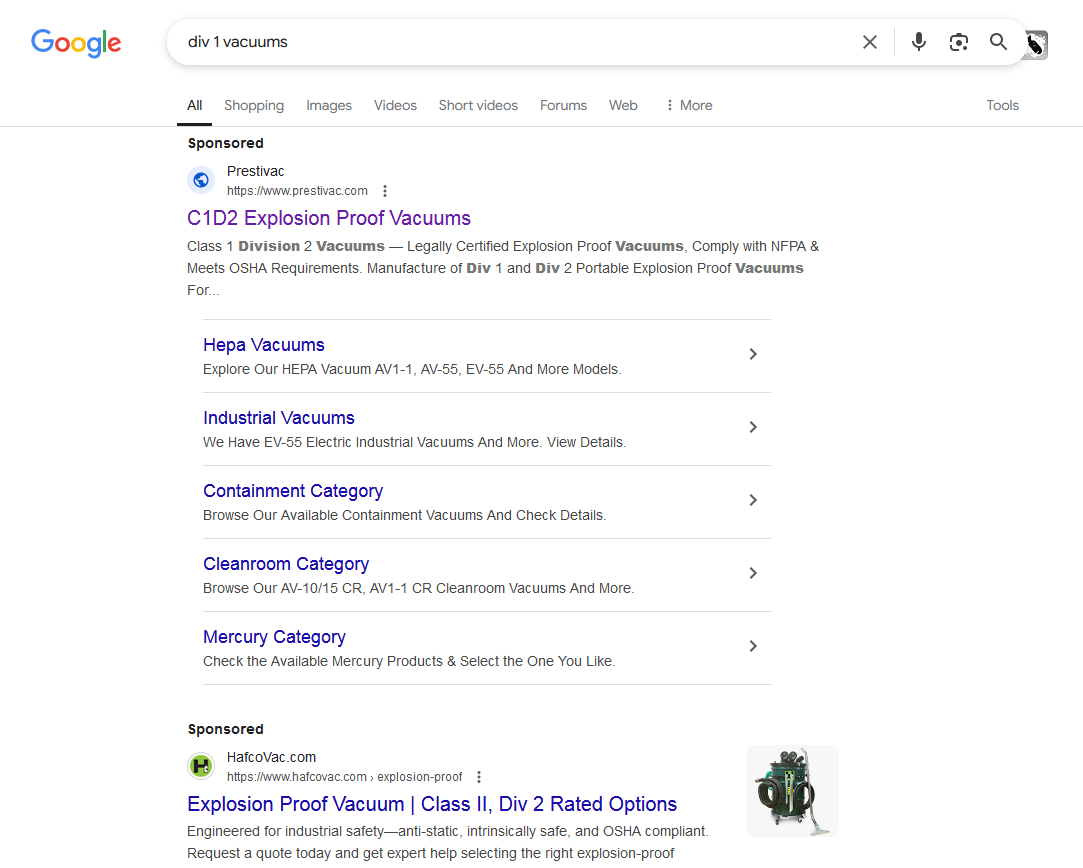Viewport: 1083px width, 868px height.
Task: Expand the Industrial Vacuums sitelink chevron
Action: click(x=753, y=427)
